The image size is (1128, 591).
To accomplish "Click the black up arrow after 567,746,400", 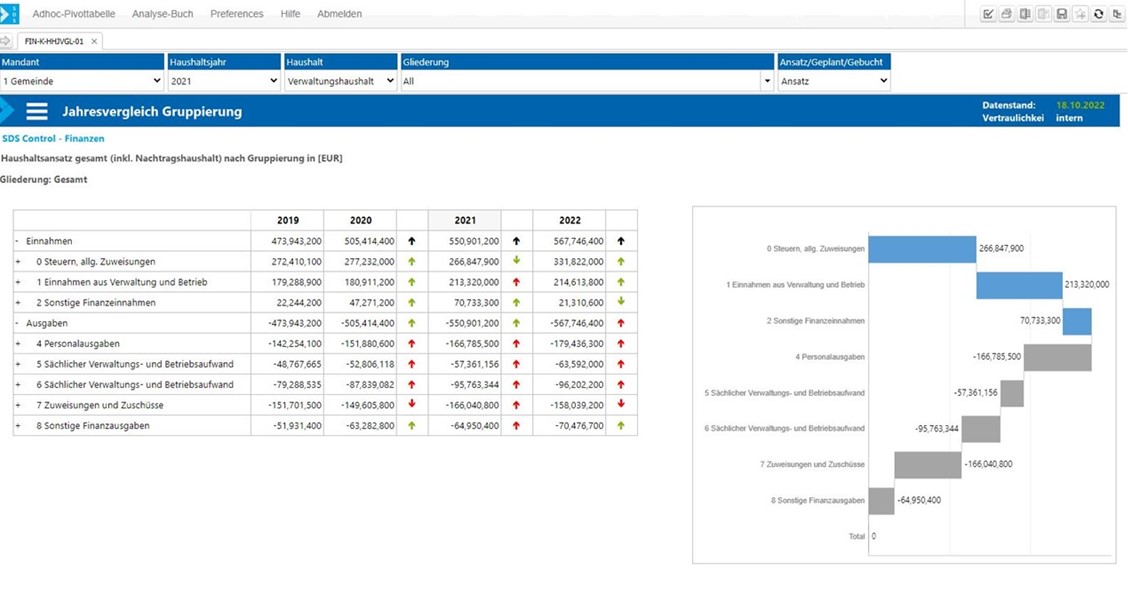I will tap(621, 242).
